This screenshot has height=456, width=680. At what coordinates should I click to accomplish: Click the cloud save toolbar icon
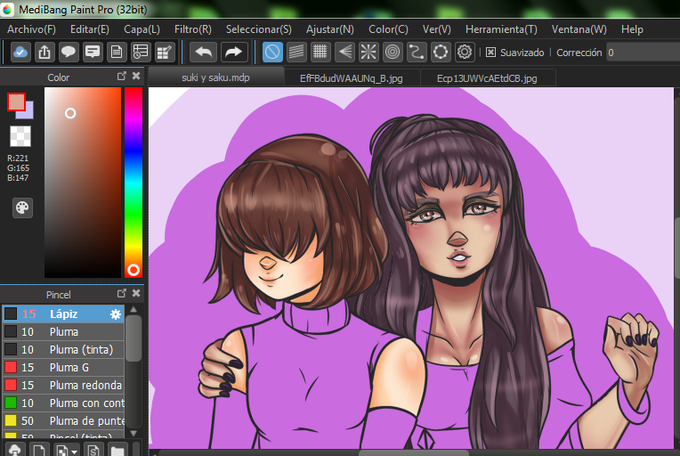click(20, 52)
